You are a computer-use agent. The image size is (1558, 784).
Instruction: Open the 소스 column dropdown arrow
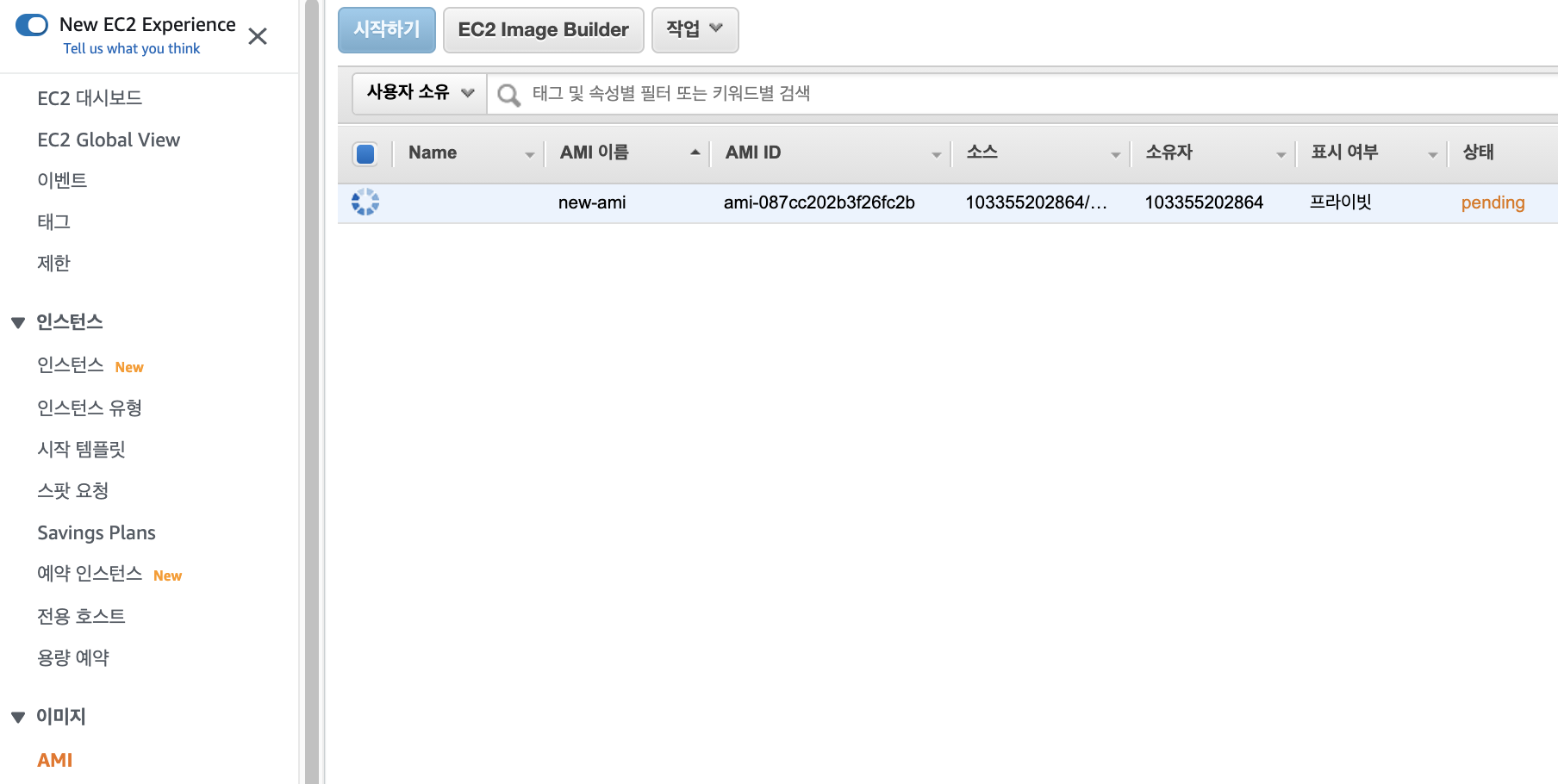pos(1116,155)
